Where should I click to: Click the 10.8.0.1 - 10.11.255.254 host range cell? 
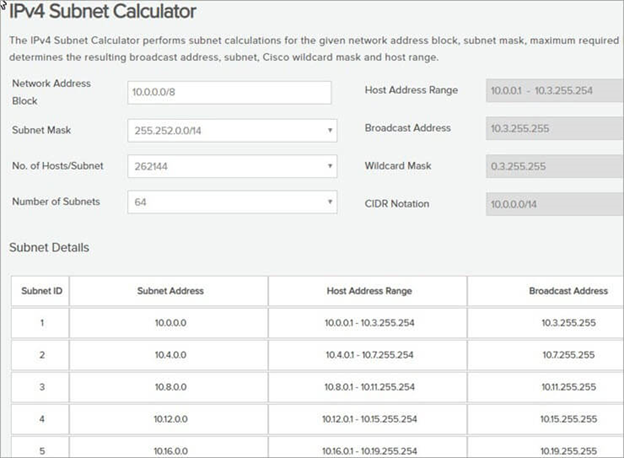[x=369, y=388]
